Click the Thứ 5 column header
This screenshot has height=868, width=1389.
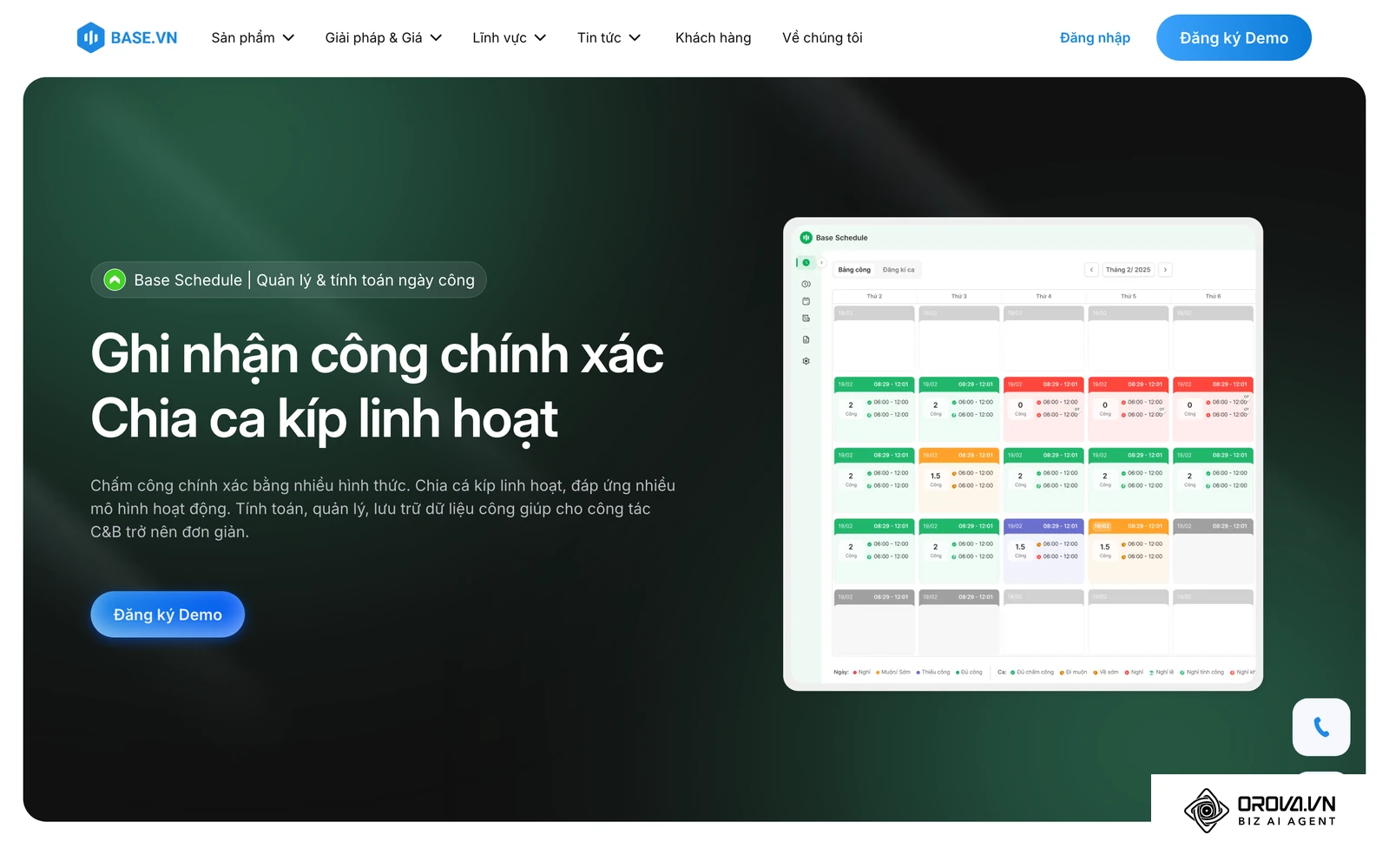tap(1128, 296)
